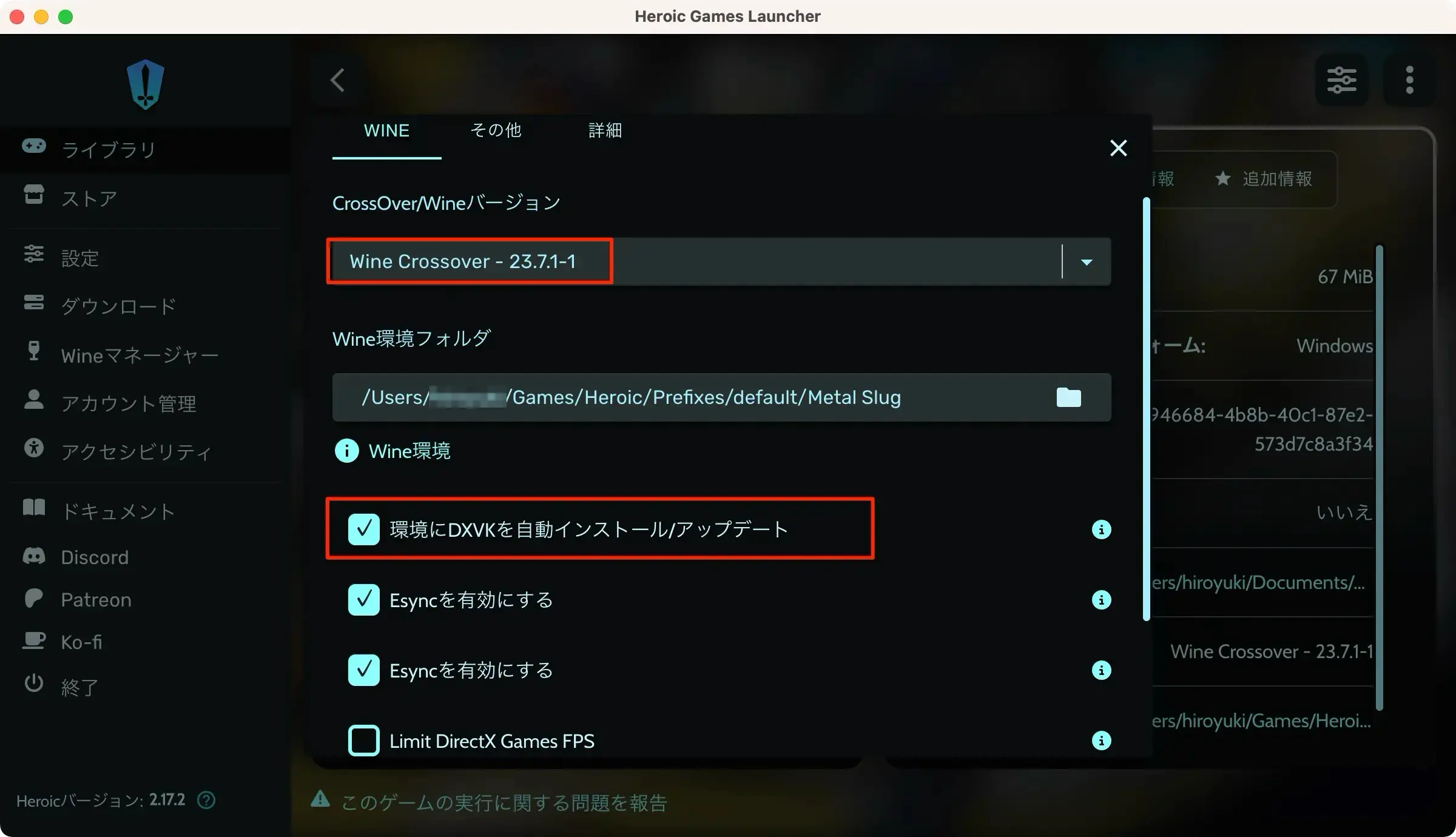Click info icon for DXVK option

point(1101,529)
